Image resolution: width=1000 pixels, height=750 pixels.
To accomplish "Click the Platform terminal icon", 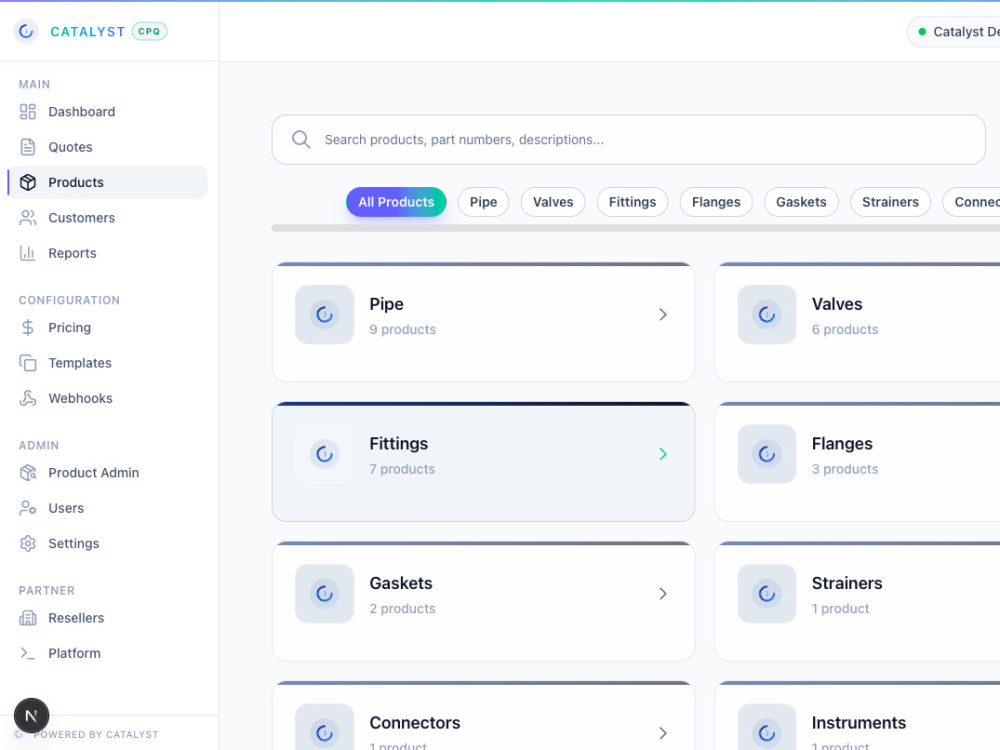I will (27, 653).
